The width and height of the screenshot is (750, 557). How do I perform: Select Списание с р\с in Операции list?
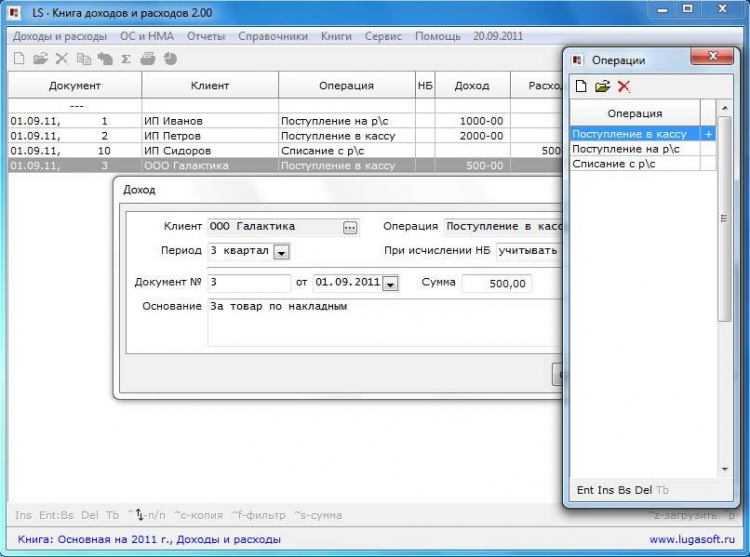(635, 164)
